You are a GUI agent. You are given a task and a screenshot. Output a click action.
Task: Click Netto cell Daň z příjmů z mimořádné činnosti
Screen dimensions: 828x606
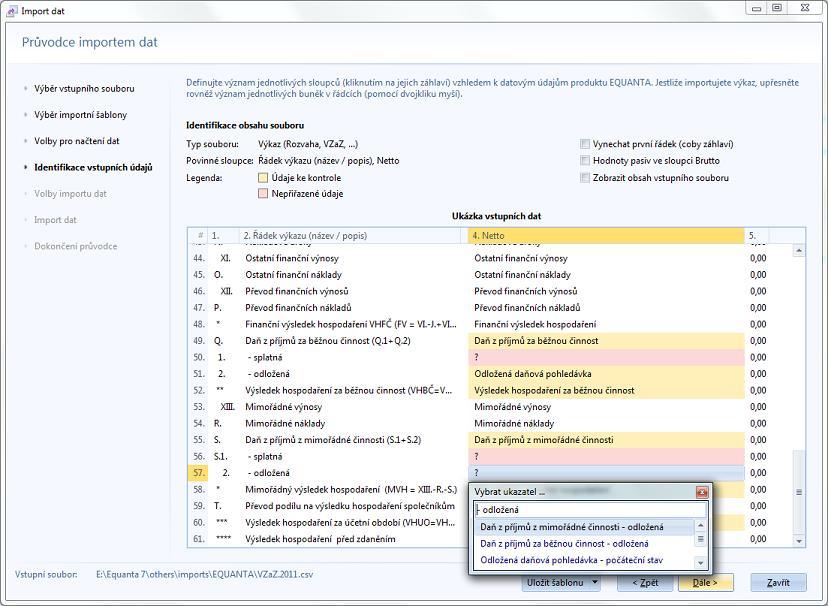point(606,440)
